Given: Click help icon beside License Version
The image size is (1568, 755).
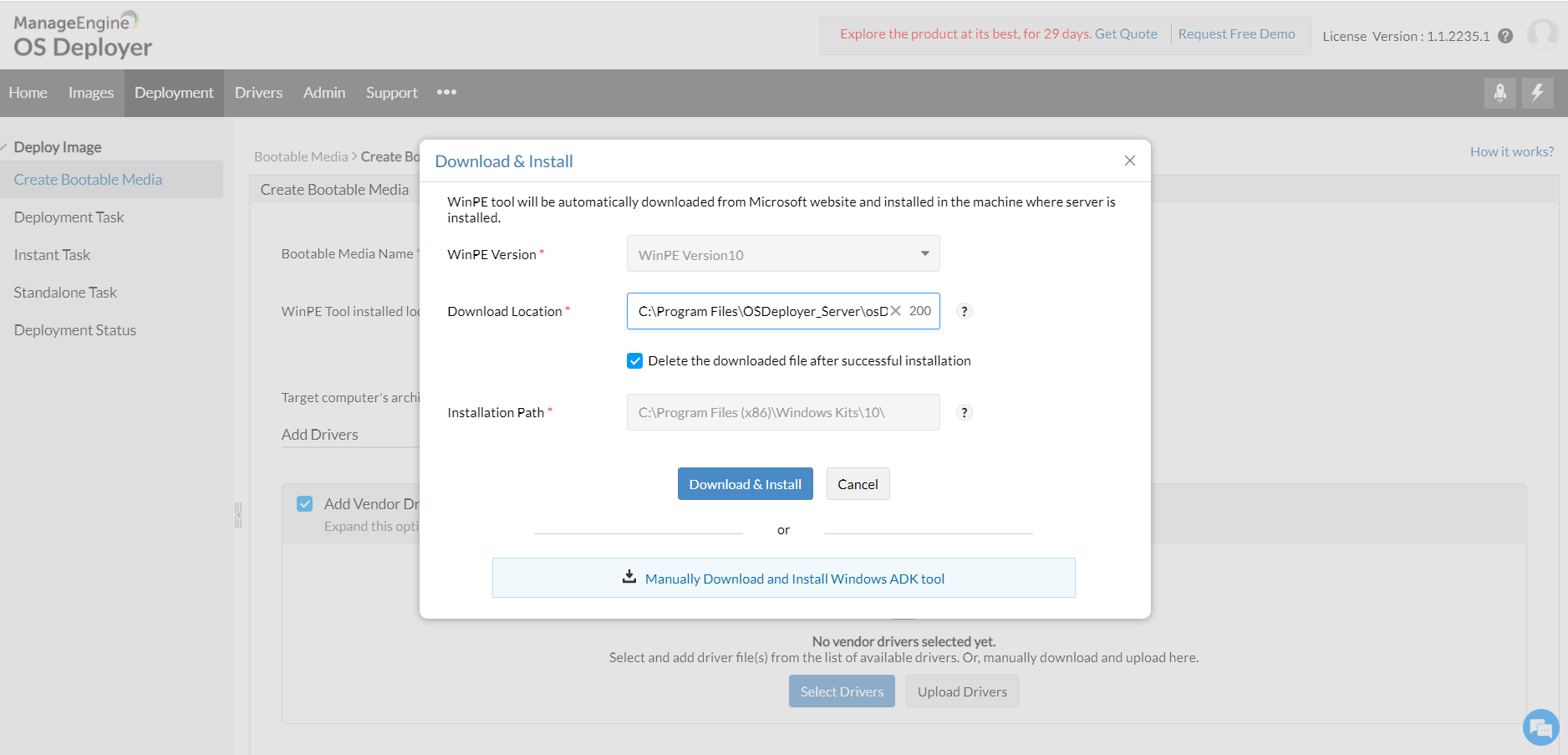Looking at the screenshot, I should [x=1505, y=36].
